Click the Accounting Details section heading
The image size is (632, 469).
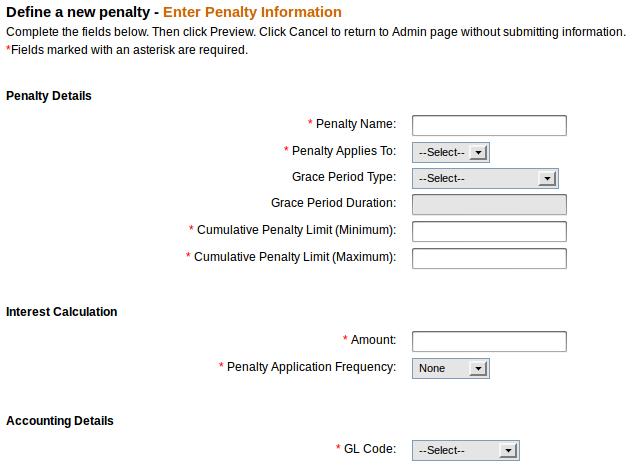[60, 421]
